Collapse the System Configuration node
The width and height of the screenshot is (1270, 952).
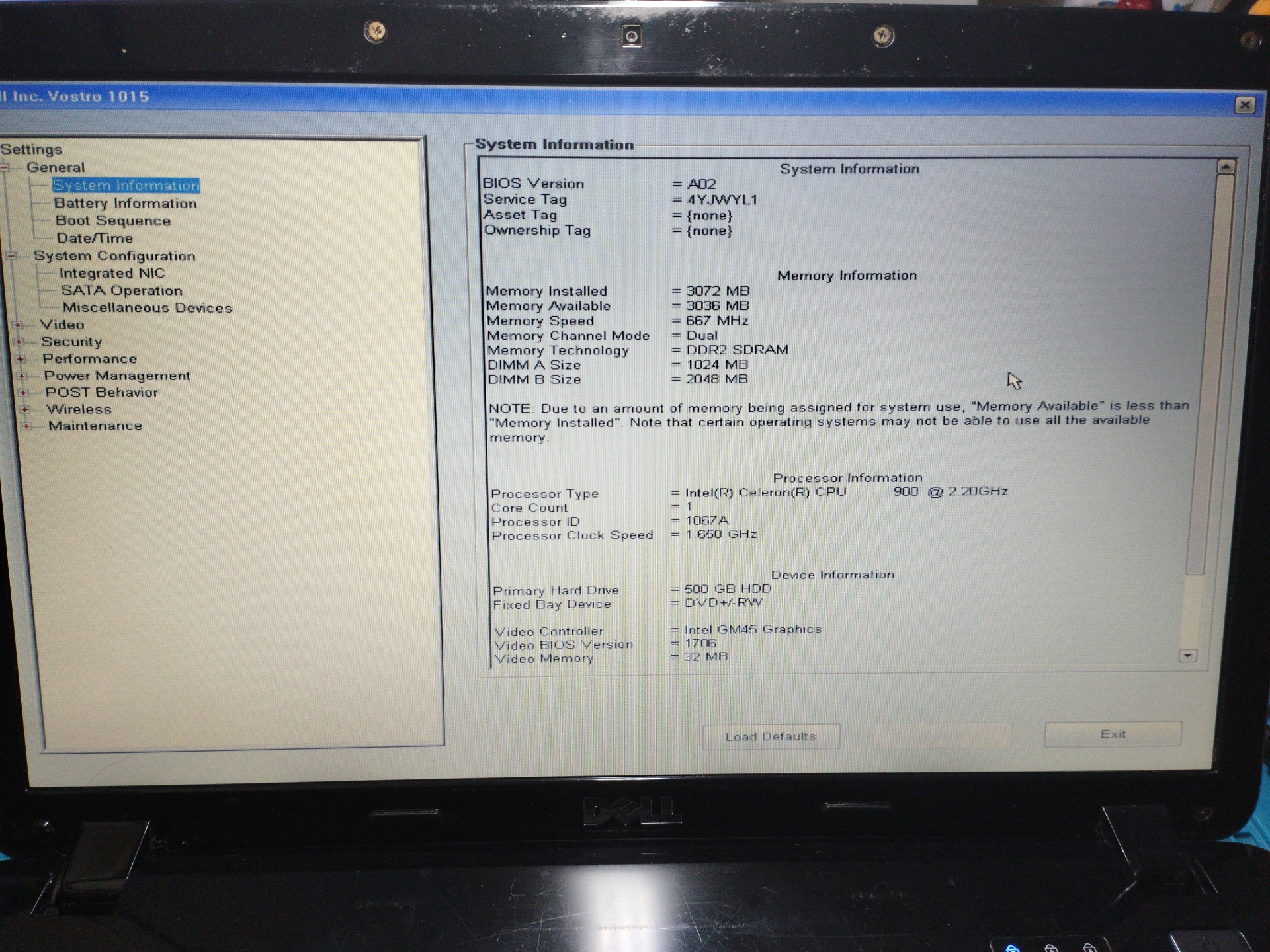(x=11, y=256)
